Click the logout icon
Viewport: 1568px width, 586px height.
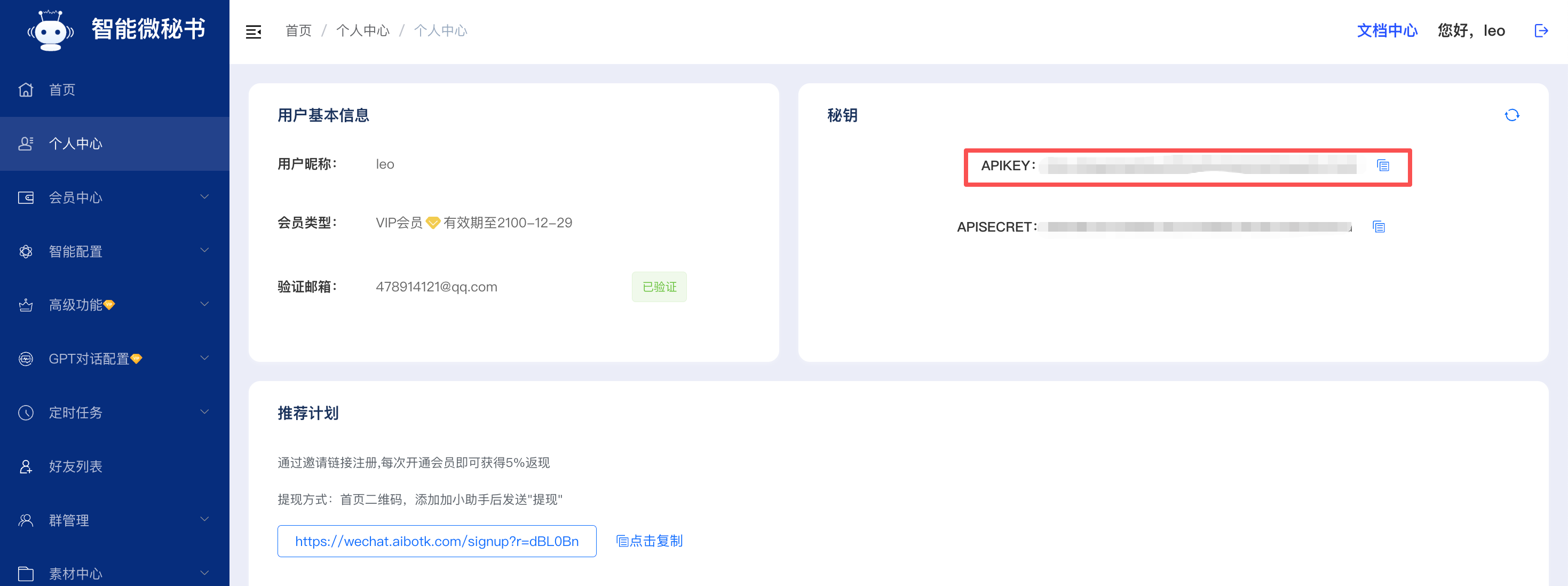tap(1540, 31)
